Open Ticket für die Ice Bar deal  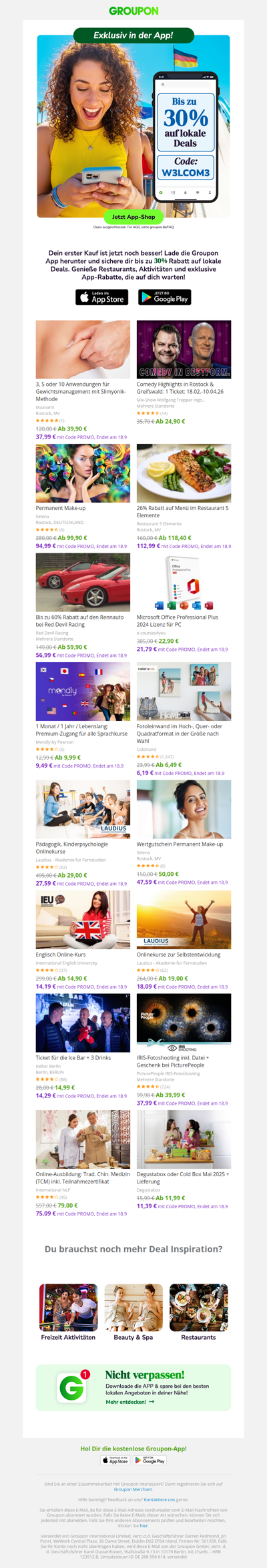point(73,1057)
